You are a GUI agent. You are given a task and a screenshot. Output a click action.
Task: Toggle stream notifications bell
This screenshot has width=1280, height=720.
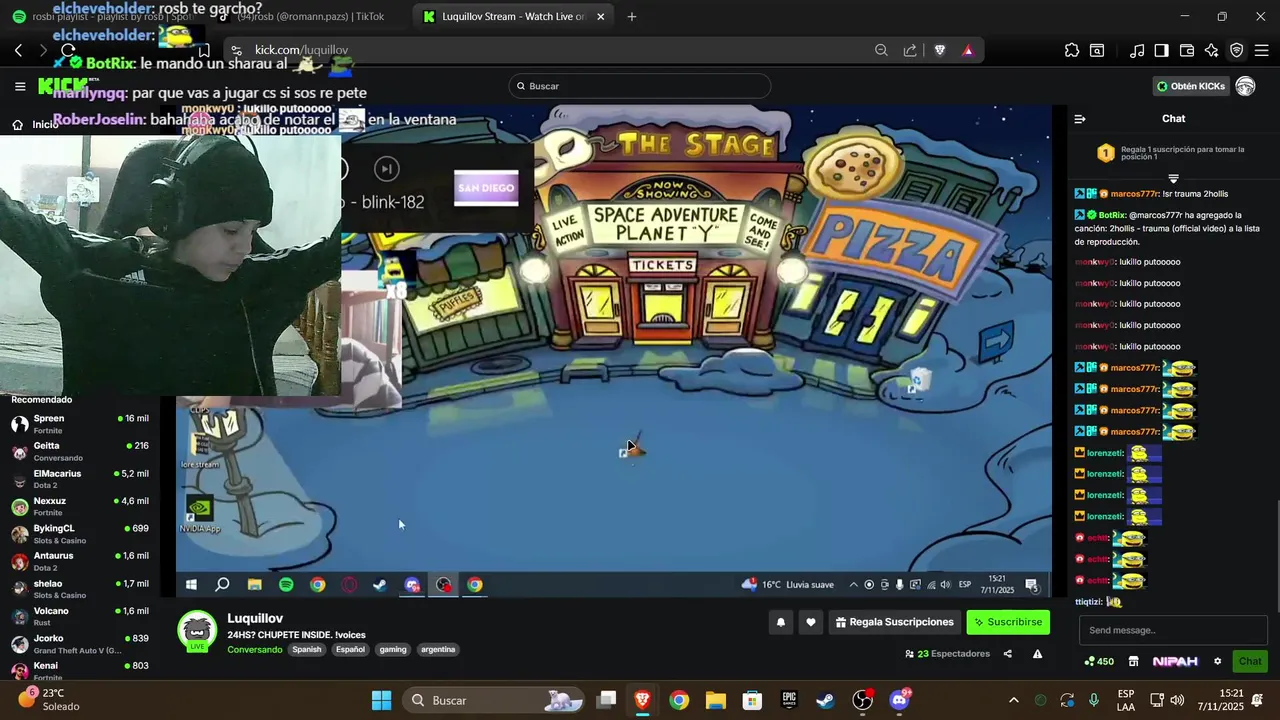click(x=781, y=622)
